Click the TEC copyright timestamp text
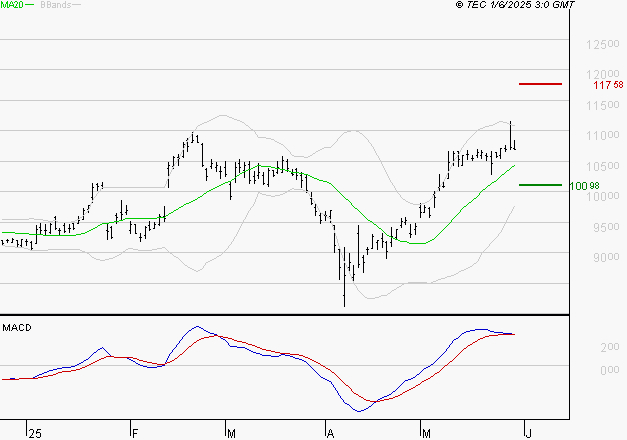This screenshot has height=440, width=627. (x=515, y=5)
